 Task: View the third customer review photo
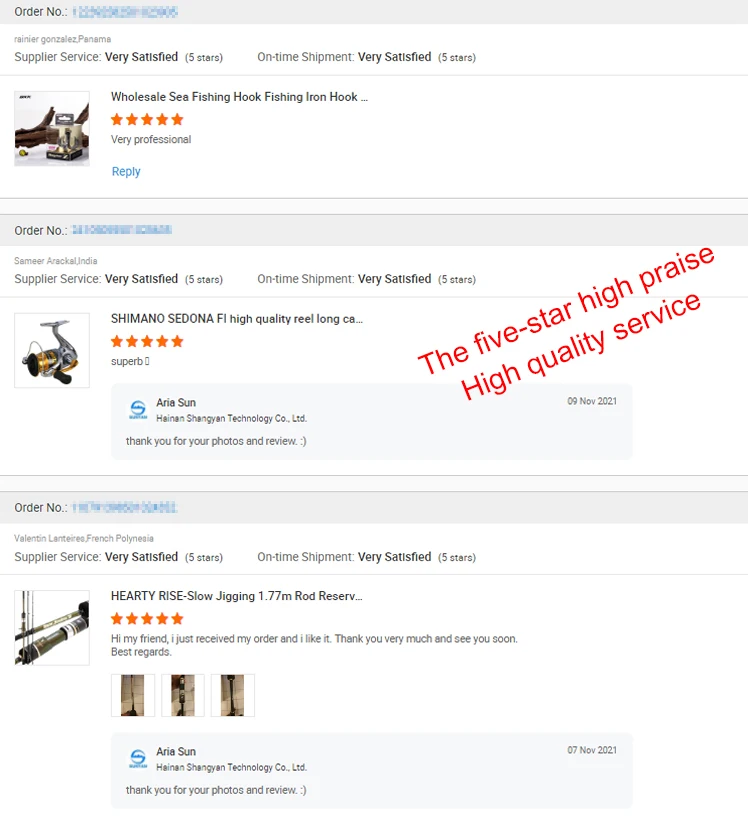tap(233, 695)
